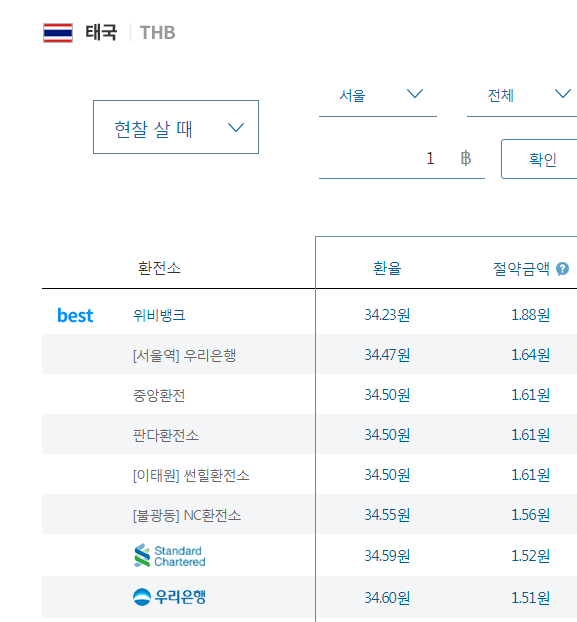
Task: Click the savings amount help question icon
Action: click(562, 269)
